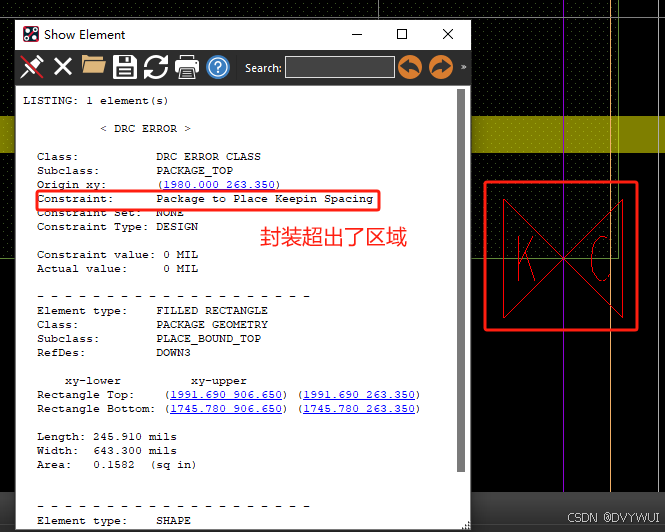Search backward with the left orange arrow
The height and width of the screenshot is (532, 665).
click(410, 67)
